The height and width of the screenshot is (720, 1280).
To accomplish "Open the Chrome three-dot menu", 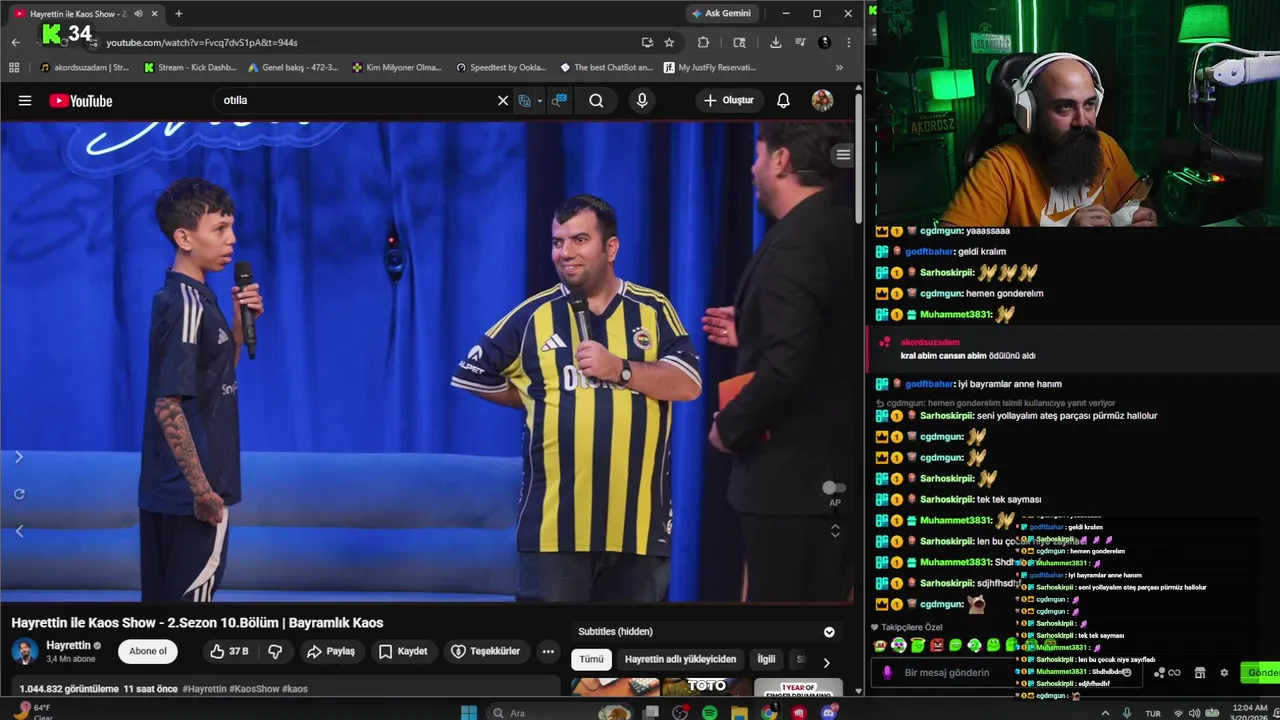I will [848, 42].
